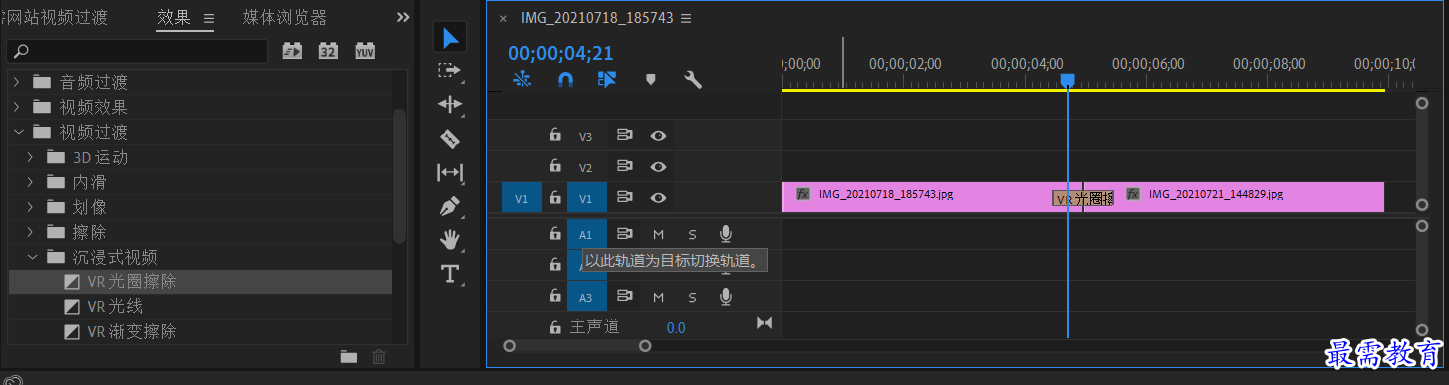Hide V3 track output eye
1449x385 pixels.
coord(659,136)
